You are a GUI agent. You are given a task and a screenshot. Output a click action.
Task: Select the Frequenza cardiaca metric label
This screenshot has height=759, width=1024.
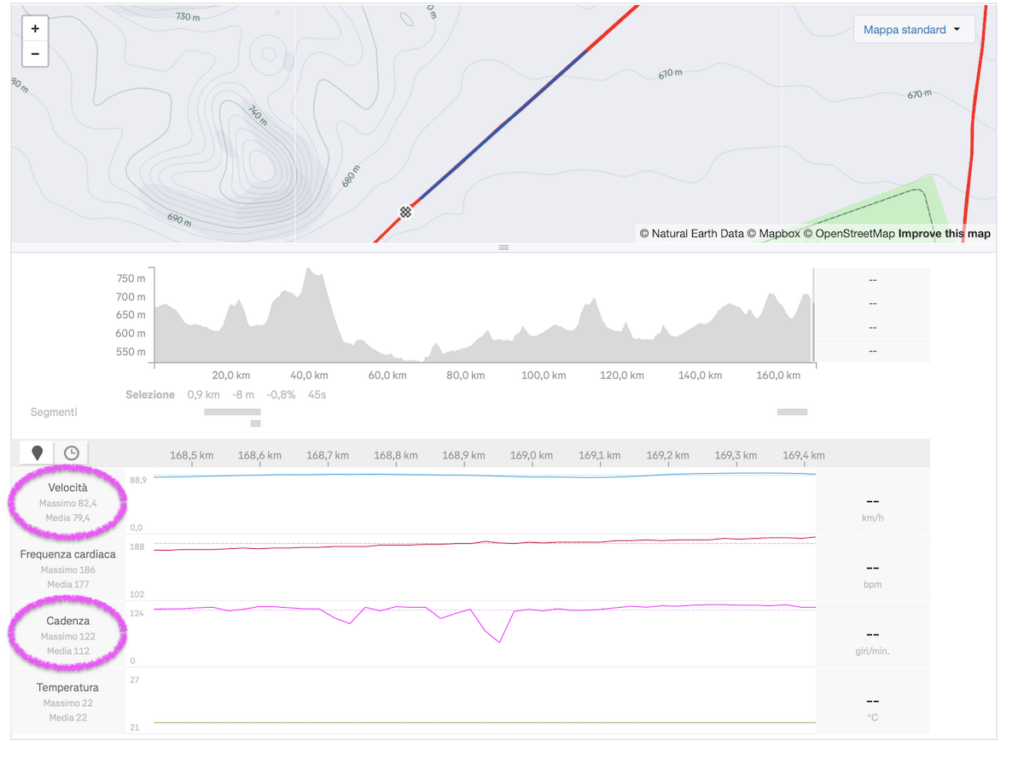pyautogui.click(x=68, y=554)
